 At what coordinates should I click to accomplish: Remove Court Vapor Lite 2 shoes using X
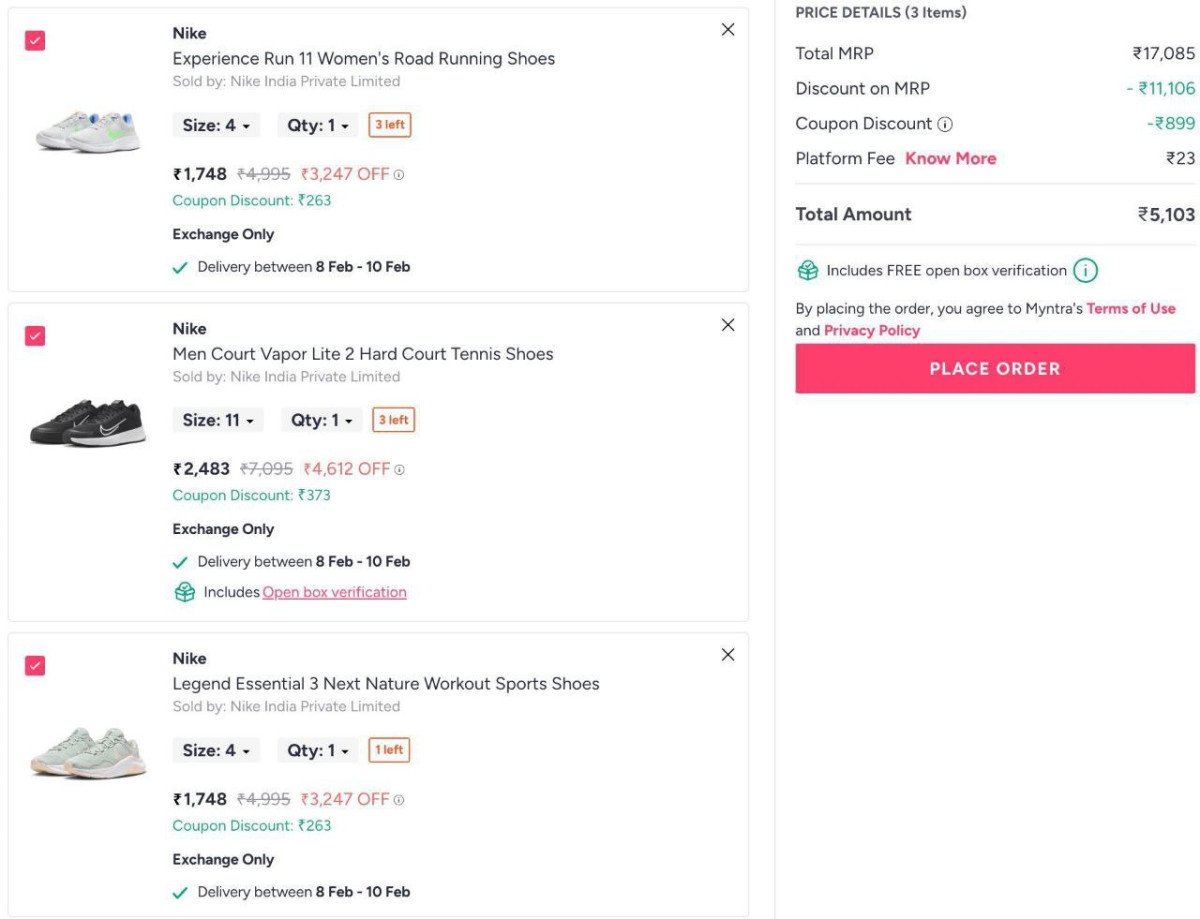pyautogui.click(x=728, y=325)
